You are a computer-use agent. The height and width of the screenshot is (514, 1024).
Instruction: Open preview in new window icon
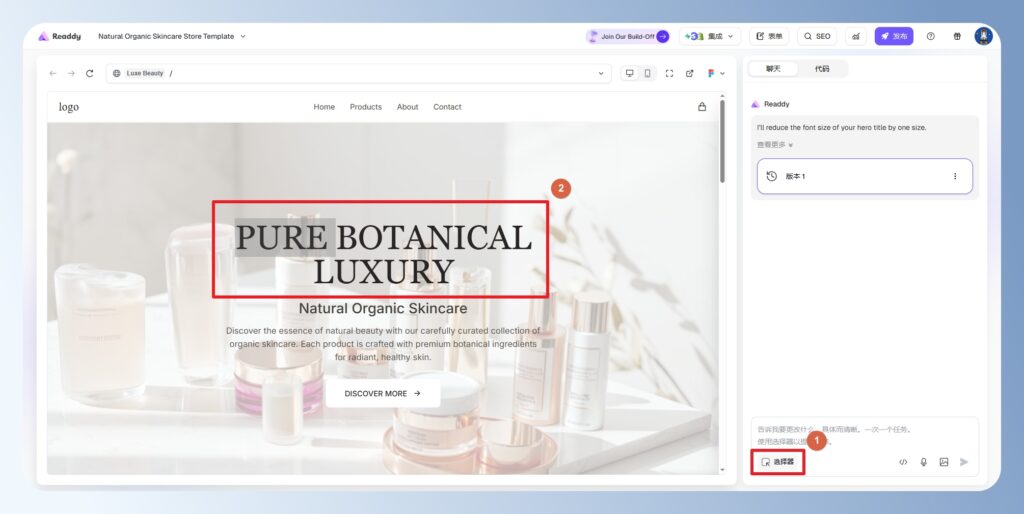(x=689, y=73)
